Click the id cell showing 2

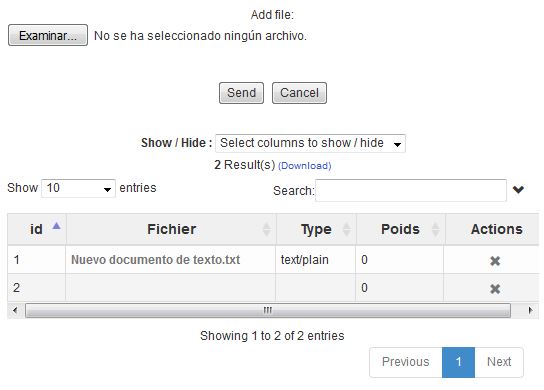pyautogui.click(x=36, y=288)
